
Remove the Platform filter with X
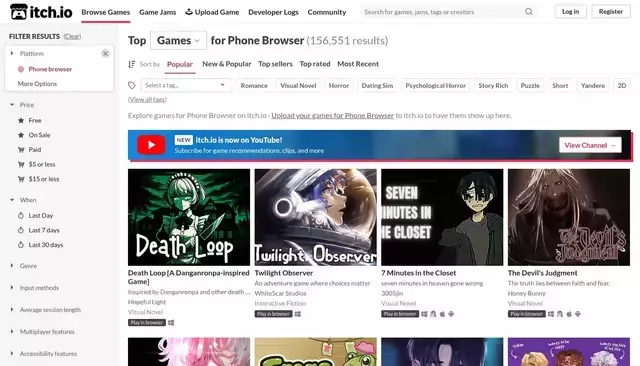(105, 53)
